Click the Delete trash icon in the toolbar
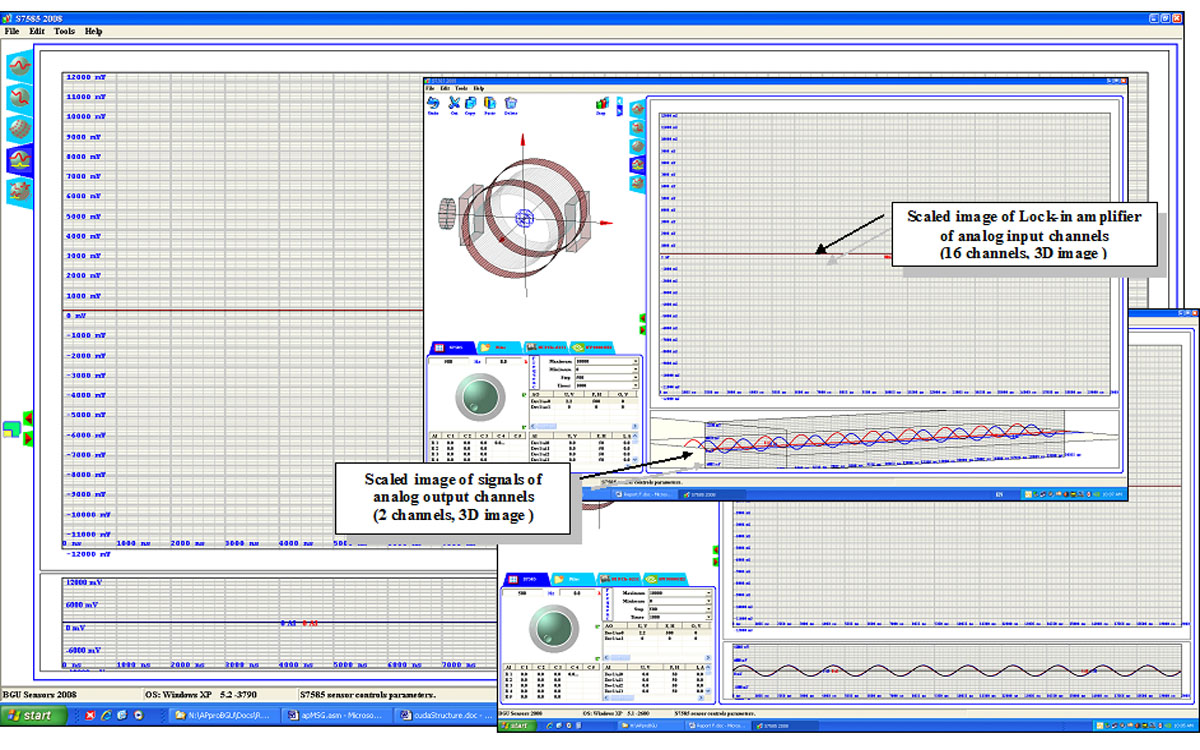 511,103
